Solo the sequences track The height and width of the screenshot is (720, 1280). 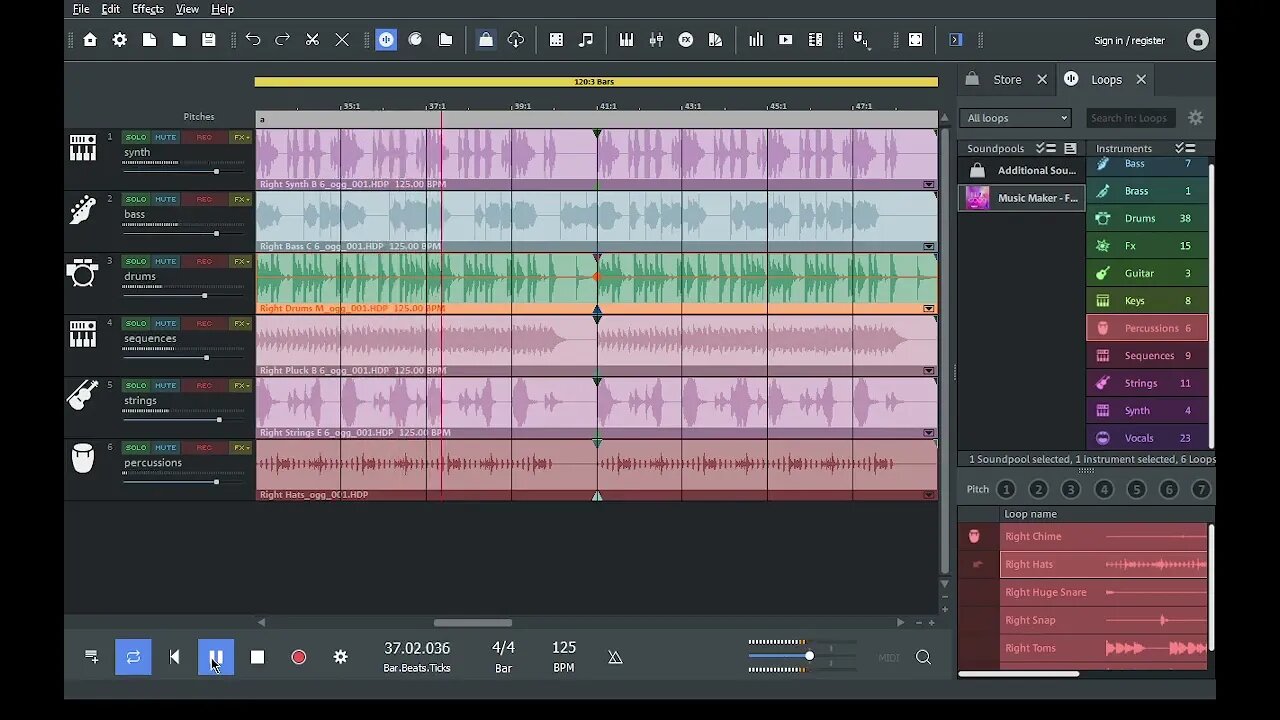pyautogui.click(x=135, y=323)
